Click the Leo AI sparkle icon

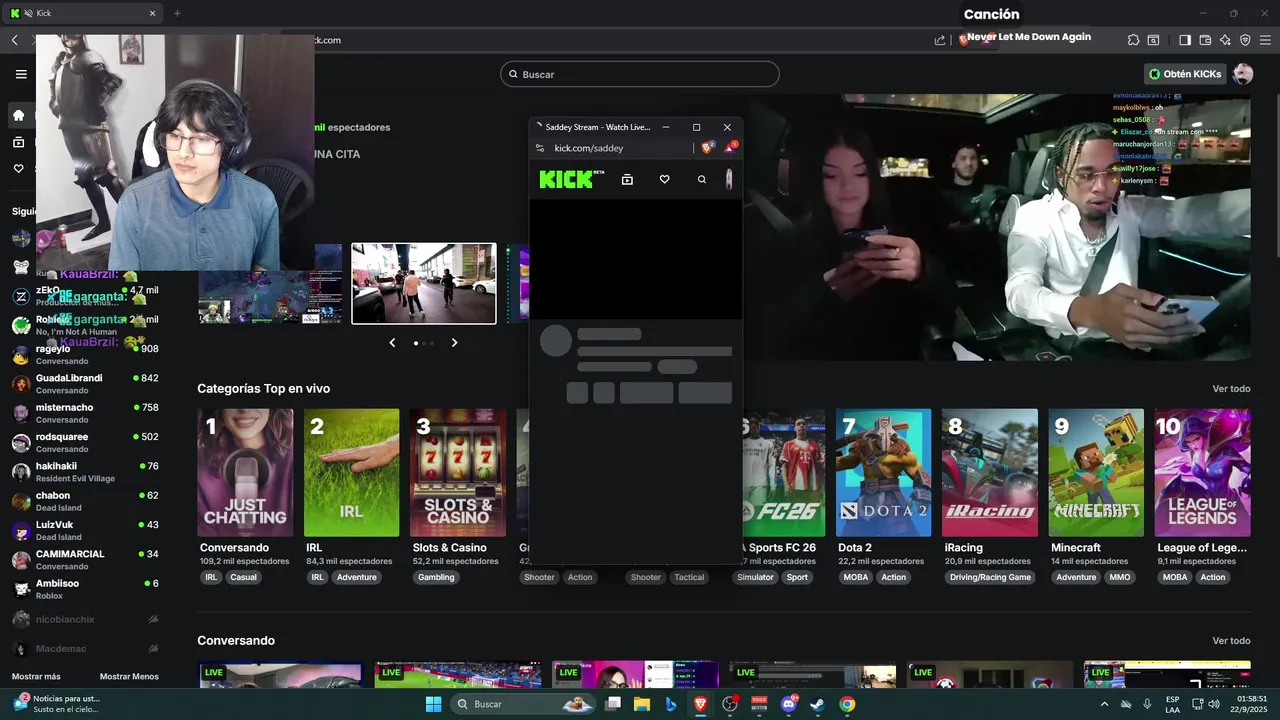(x=1225, y=40)
